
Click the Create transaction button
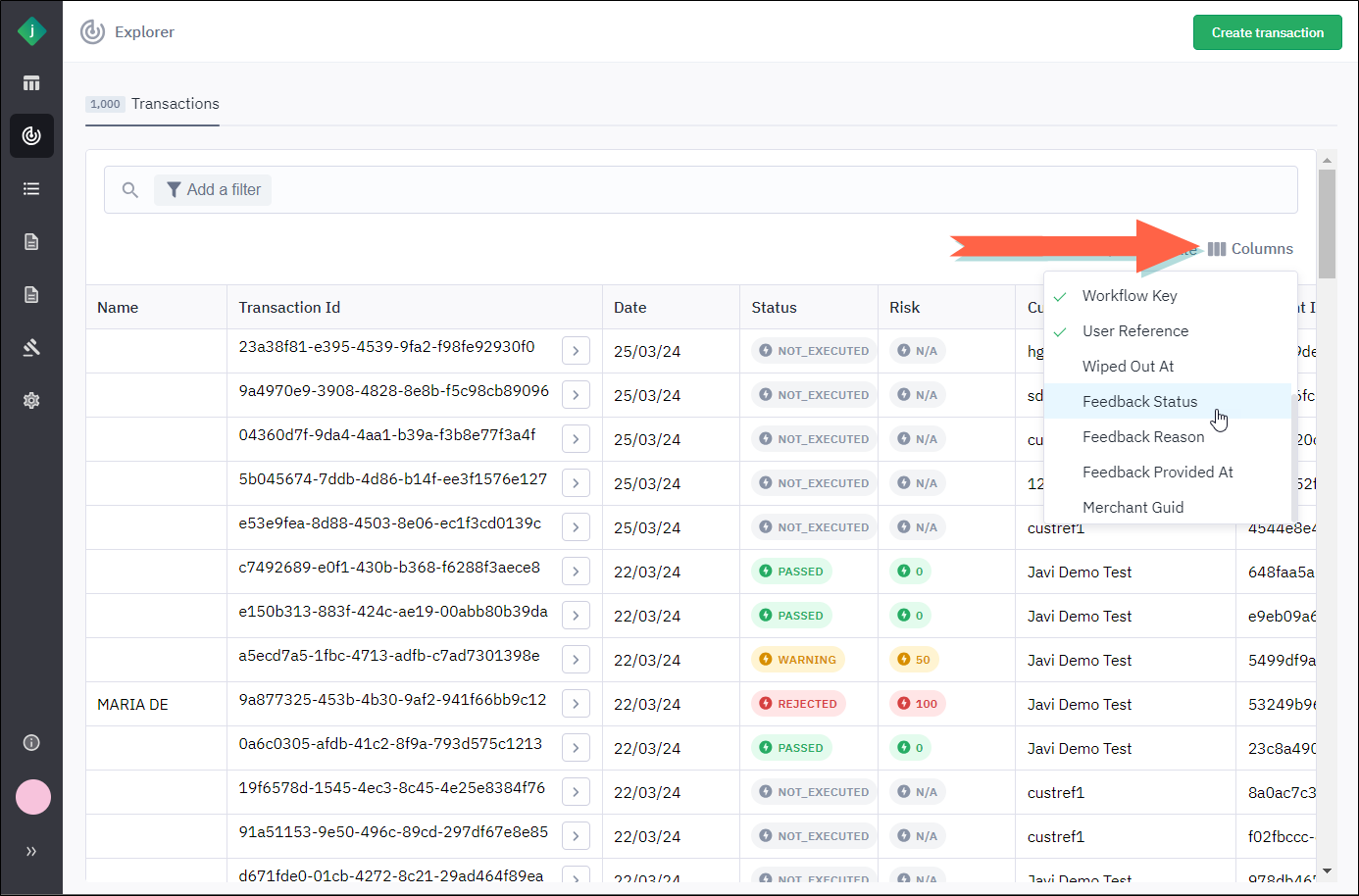[x=1267, y=32]
